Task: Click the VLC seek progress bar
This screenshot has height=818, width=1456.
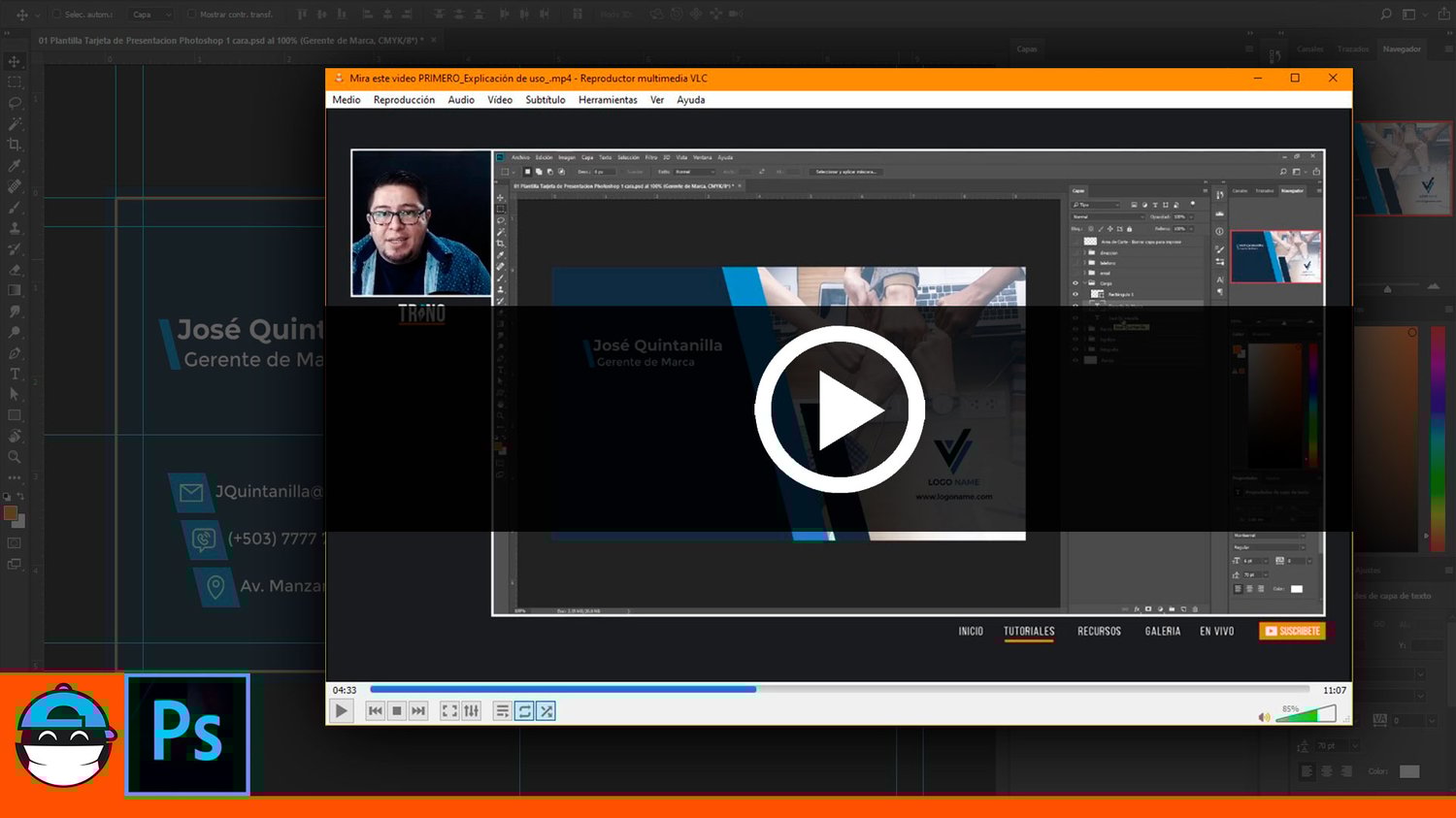Action: (840, 690)
